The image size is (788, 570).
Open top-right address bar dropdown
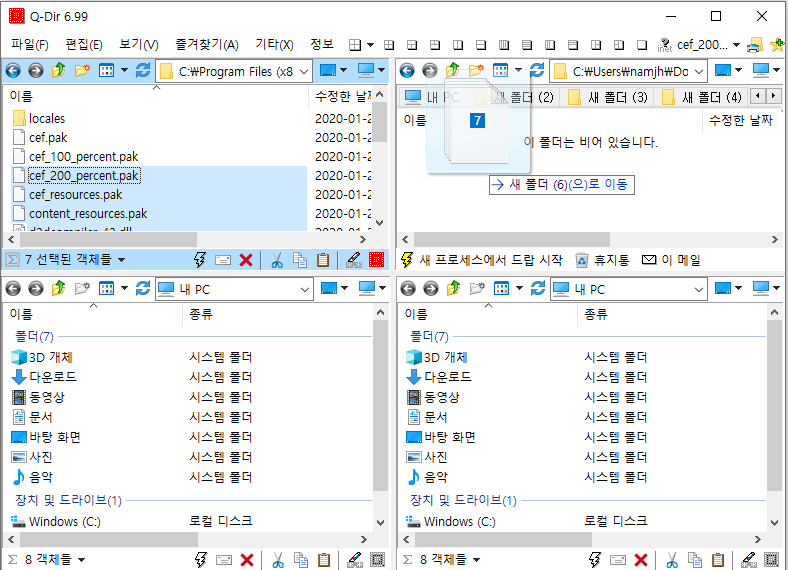[699, 72]
